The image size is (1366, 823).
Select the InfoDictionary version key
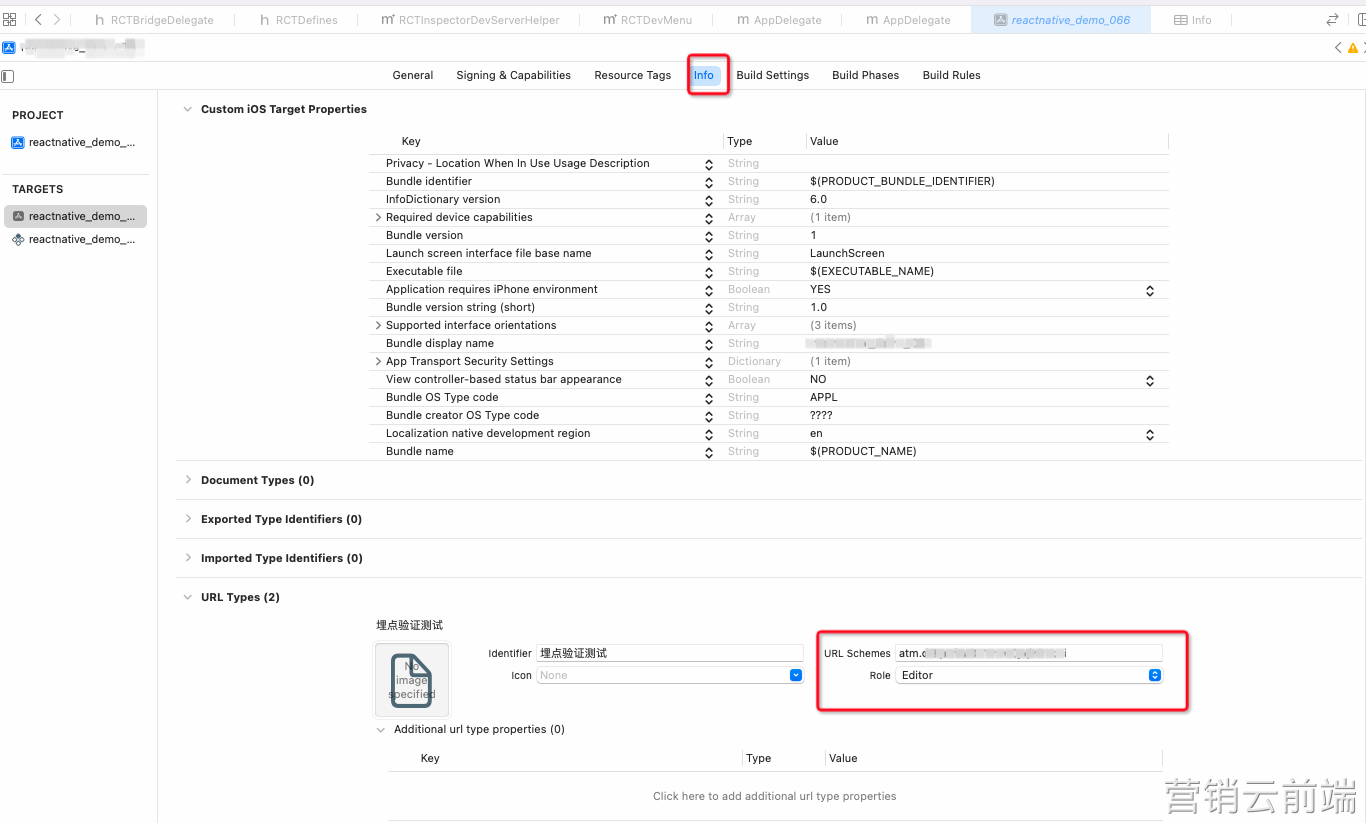click(x=443, y=199)
